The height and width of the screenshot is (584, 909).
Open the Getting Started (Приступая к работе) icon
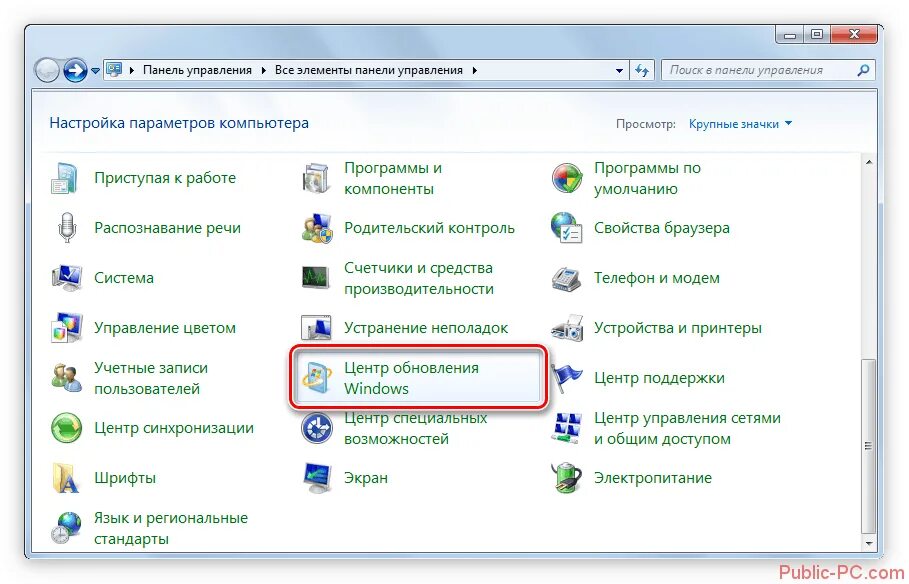click(64, 178)
